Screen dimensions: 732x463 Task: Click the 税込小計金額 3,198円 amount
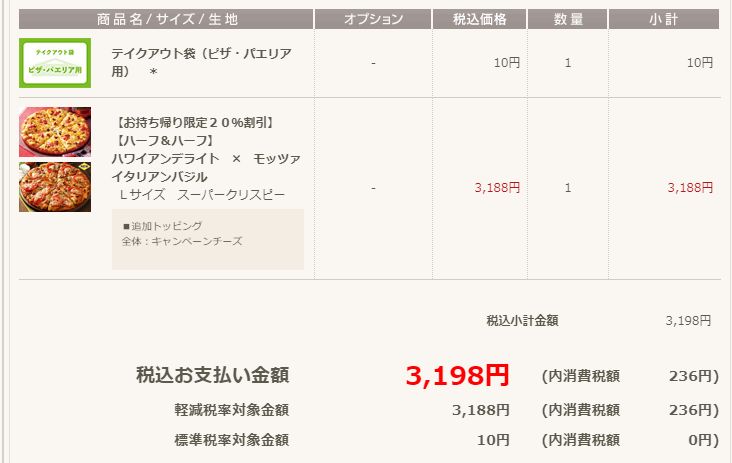pos(688,321)
